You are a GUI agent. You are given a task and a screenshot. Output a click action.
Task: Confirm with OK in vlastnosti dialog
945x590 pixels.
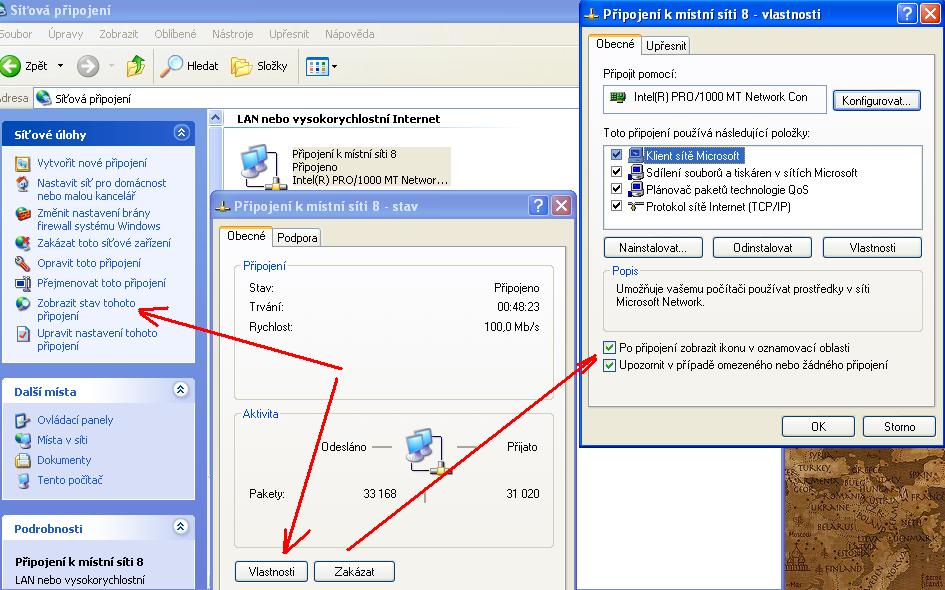[818, 427]
